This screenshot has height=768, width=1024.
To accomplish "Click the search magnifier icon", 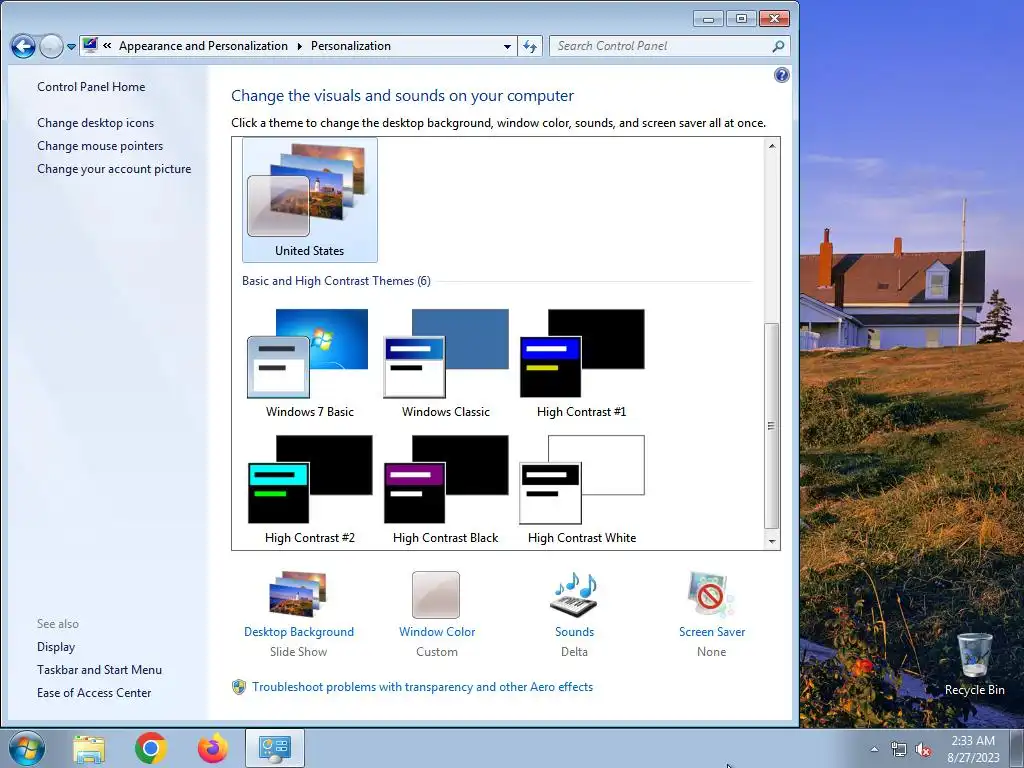I will 778,46.
